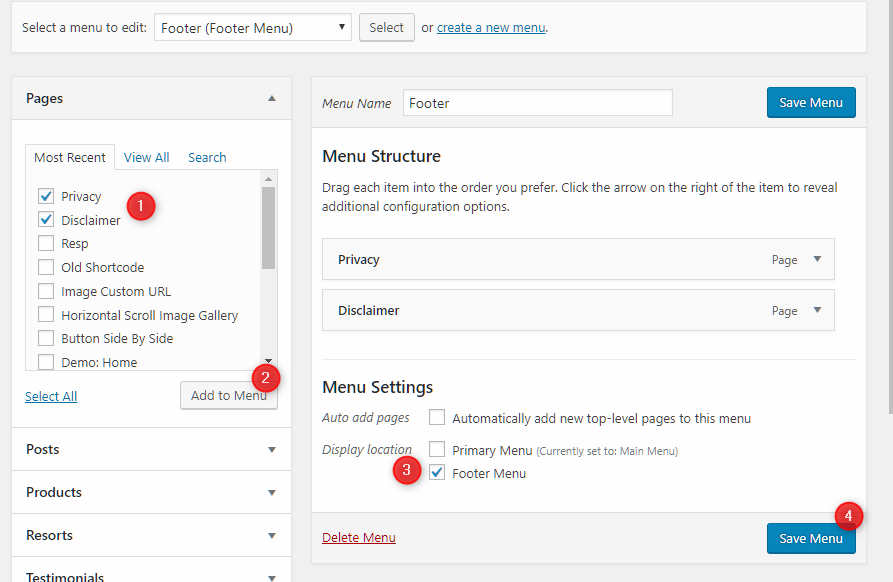Expand the Privacy menu item arrow

(817, 259)
